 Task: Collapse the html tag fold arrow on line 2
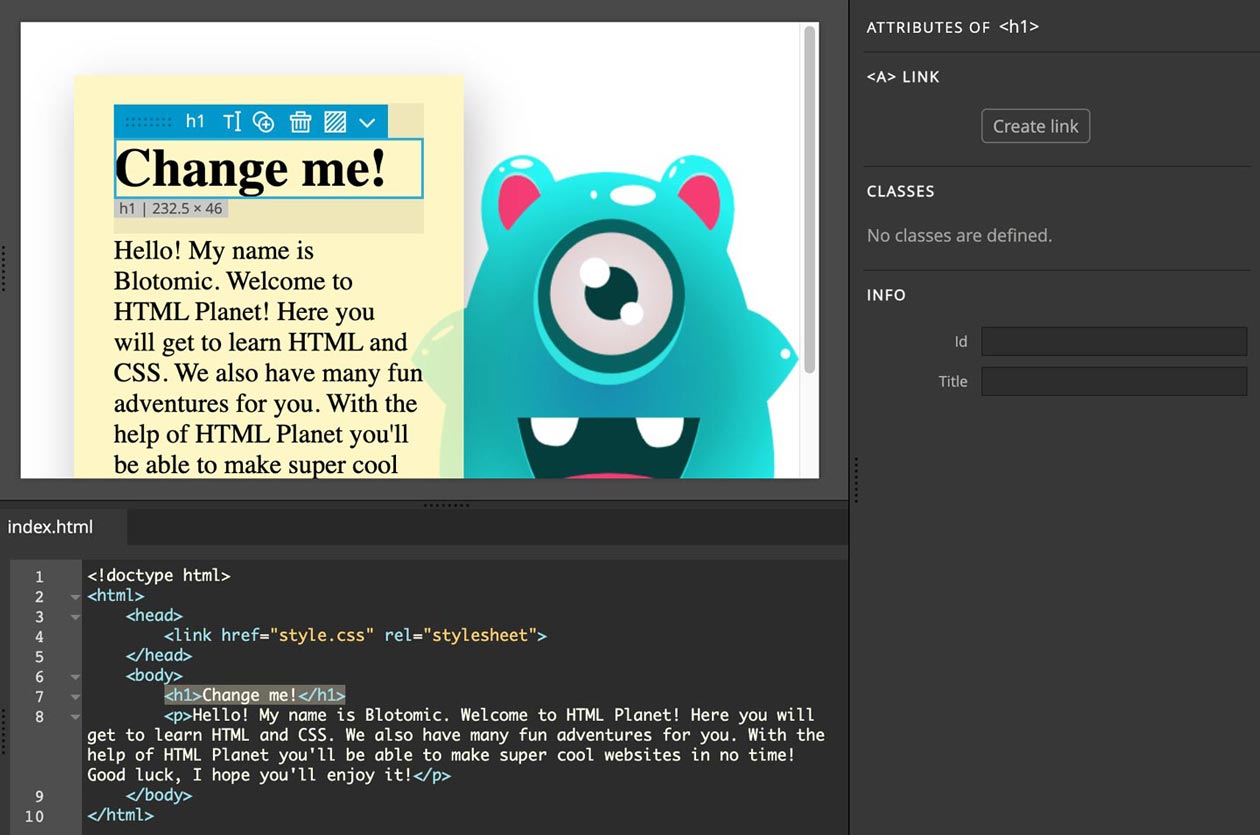point(75,597)
